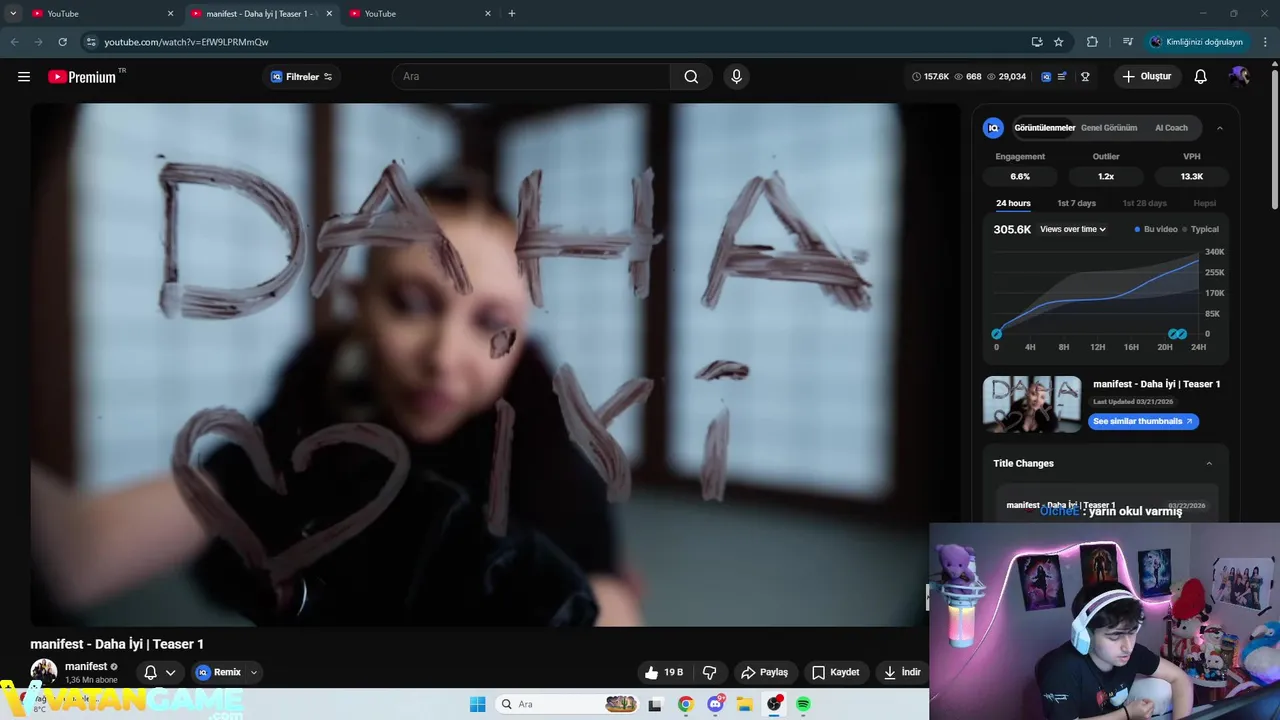Close the manifest Daha İyi browser tab

point(329,14)
